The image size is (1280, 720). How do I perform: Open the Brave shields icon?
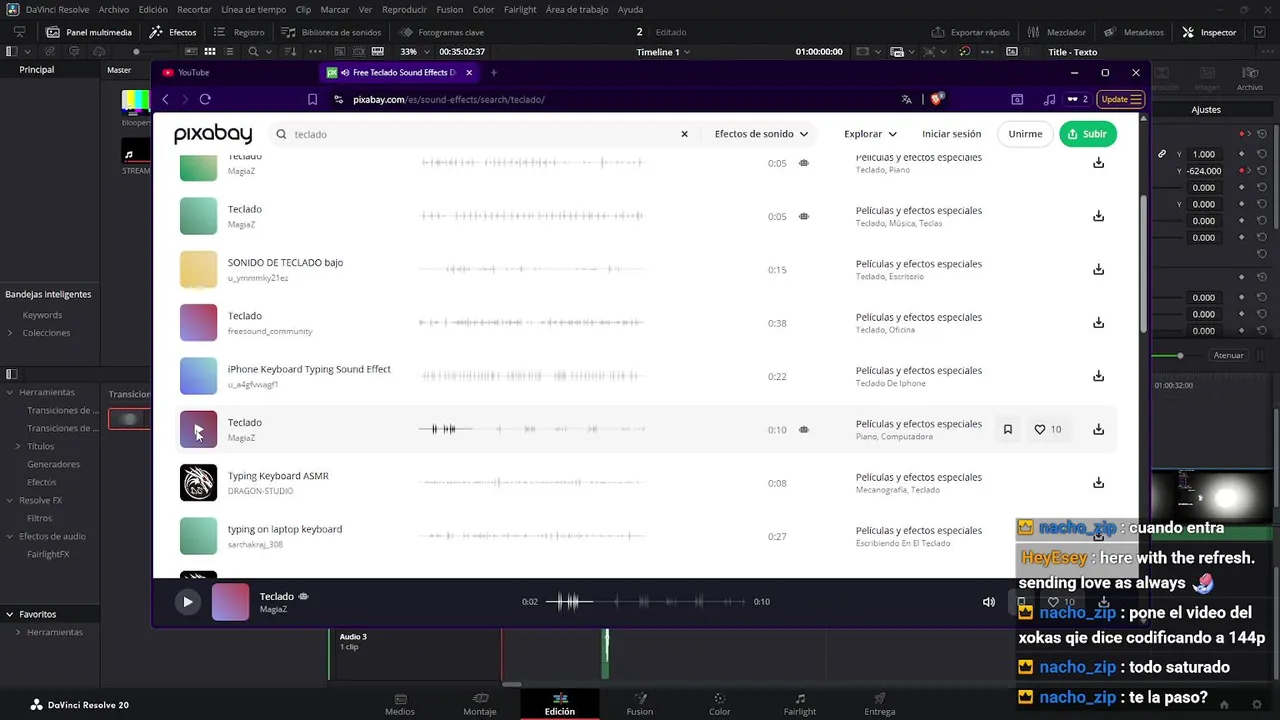point(937,99)
